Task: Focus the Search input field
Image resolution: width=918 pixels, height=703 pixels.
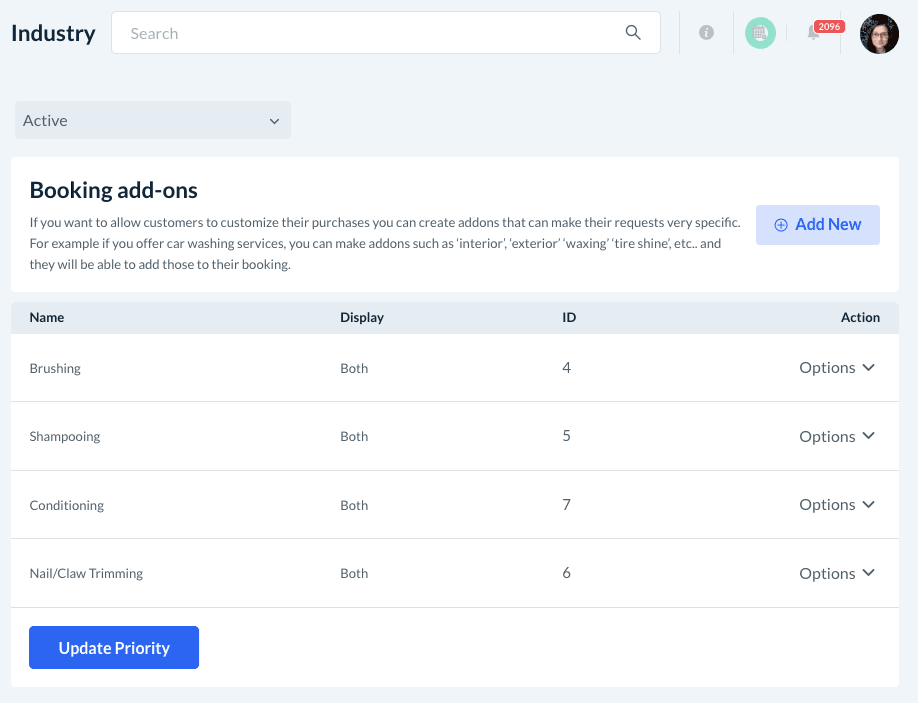Action: (x=370, y=33)
